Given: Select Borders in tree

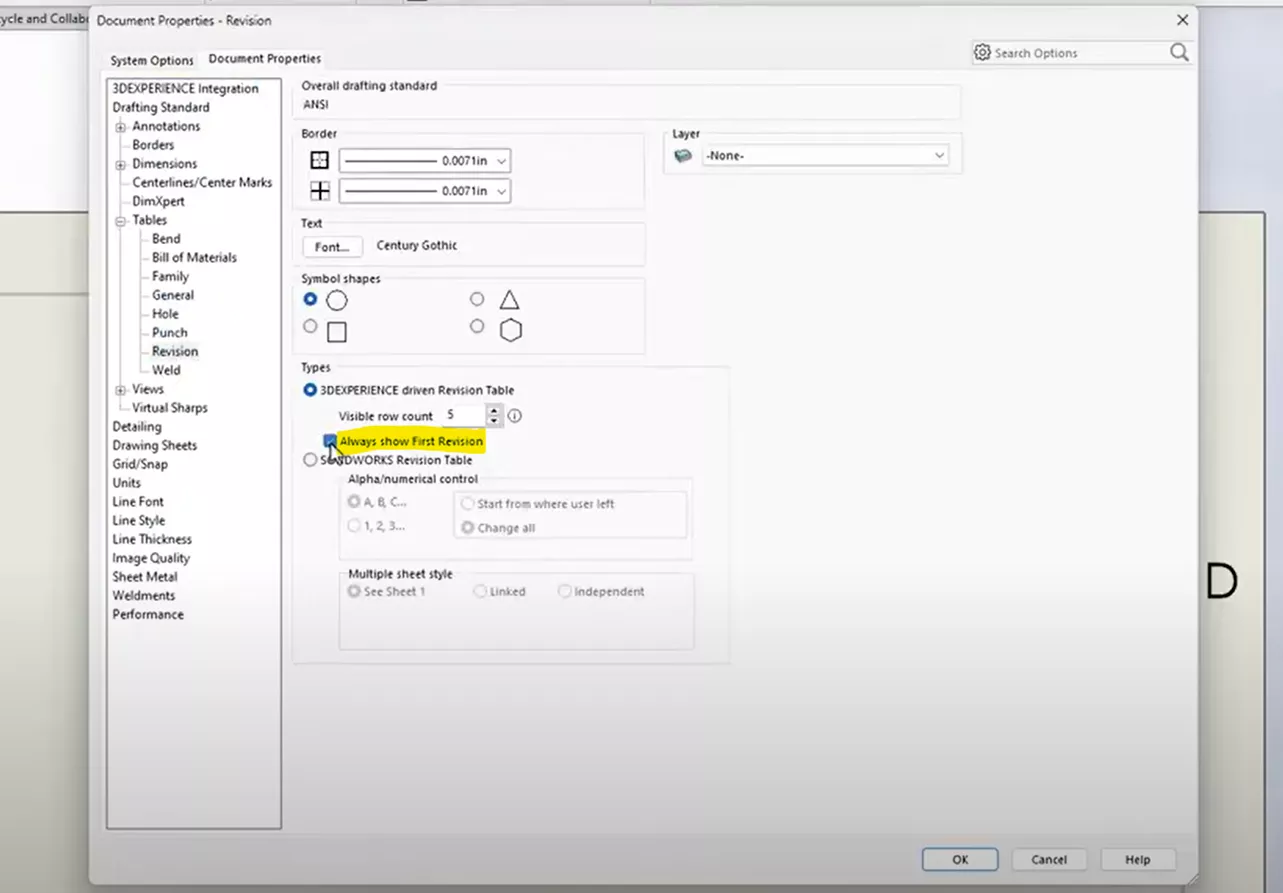Looking at the screenshot, I should point(153,145).
